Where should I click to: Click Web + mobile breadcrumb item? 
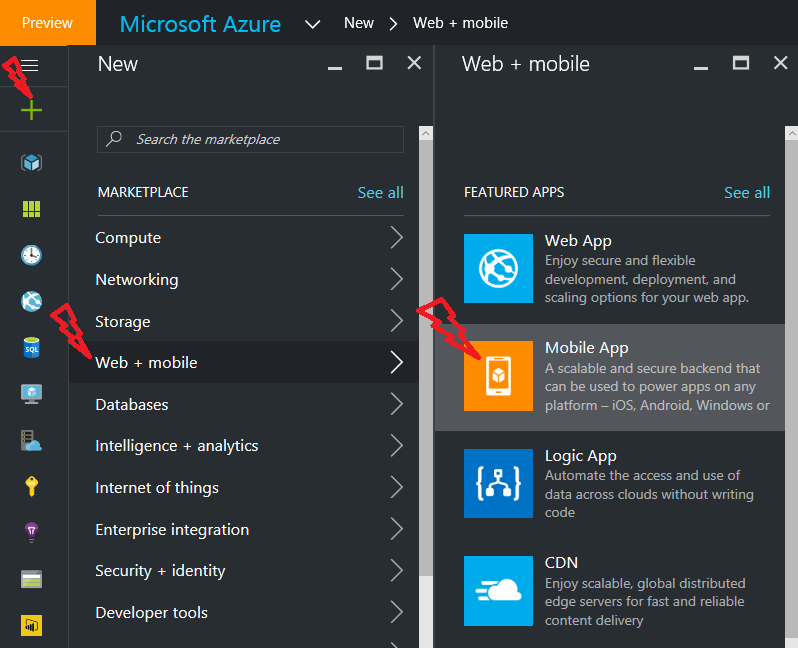(460, 23)
